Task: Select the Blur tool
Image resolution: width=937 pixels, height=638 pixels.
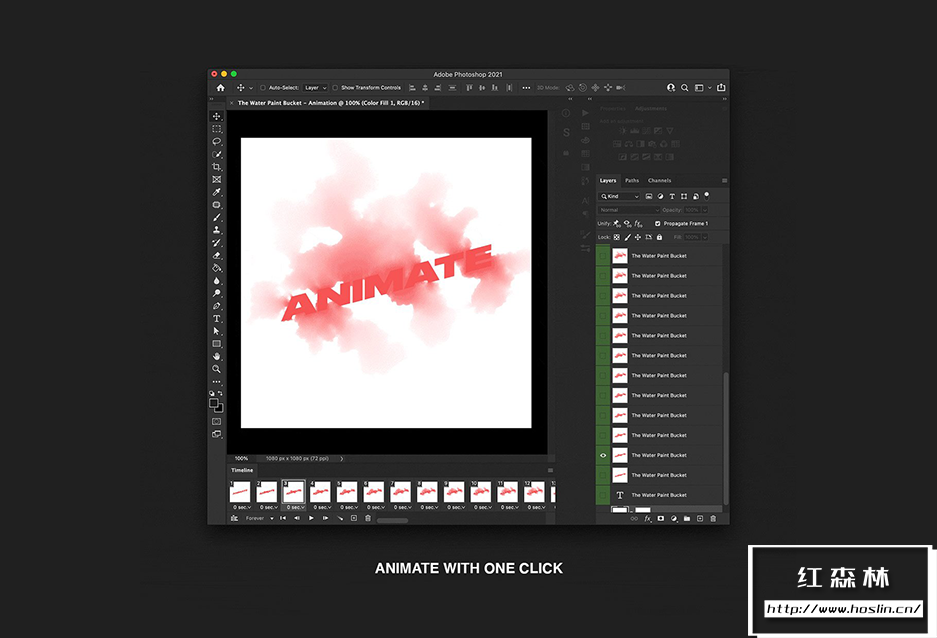Action: click(216, 280)
